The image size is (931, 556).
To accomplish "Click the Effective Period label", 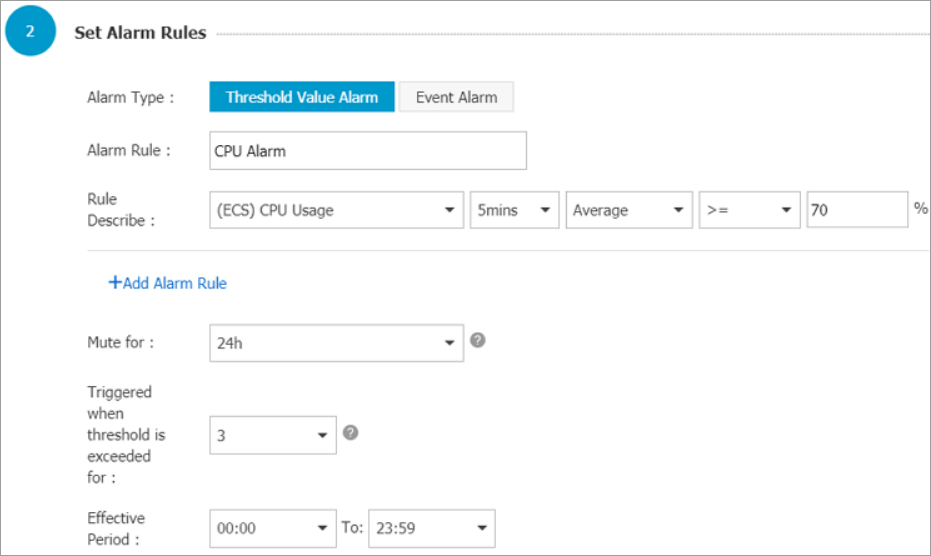I will (x=116, y=527).
